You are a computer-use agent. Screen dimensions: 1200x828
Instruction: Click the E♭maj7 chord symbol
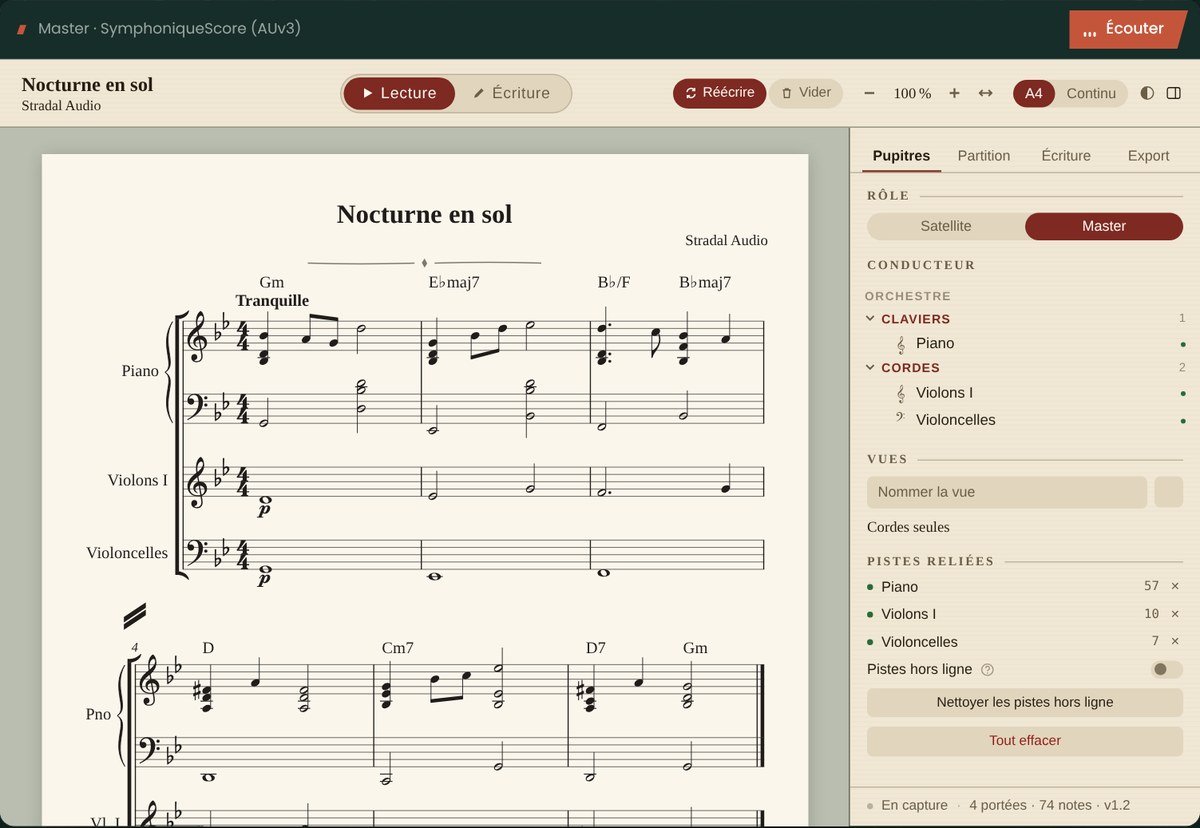[454, 282]
